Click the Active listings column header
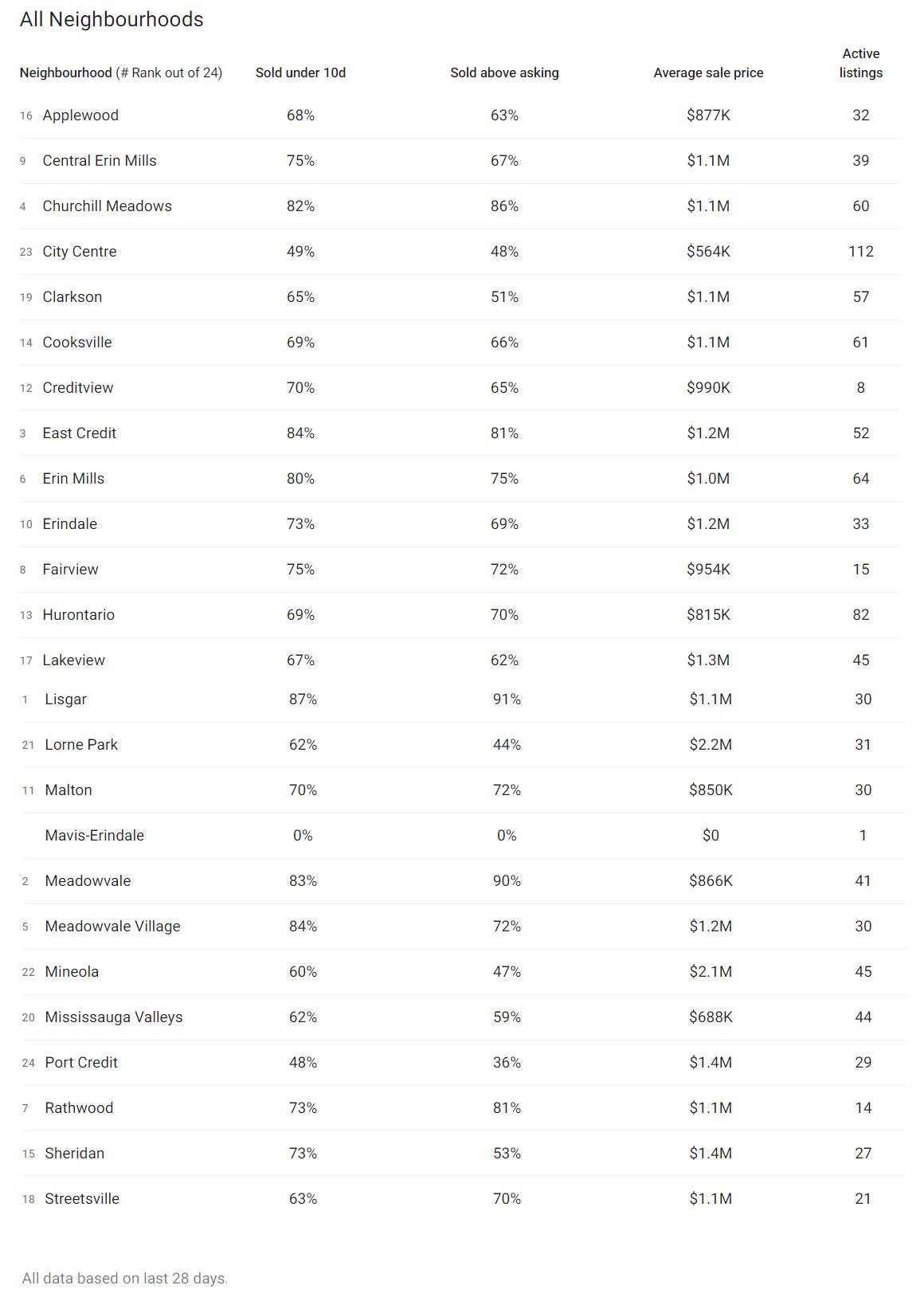Viewport: 924px width, 1297px height. [860, 63]
